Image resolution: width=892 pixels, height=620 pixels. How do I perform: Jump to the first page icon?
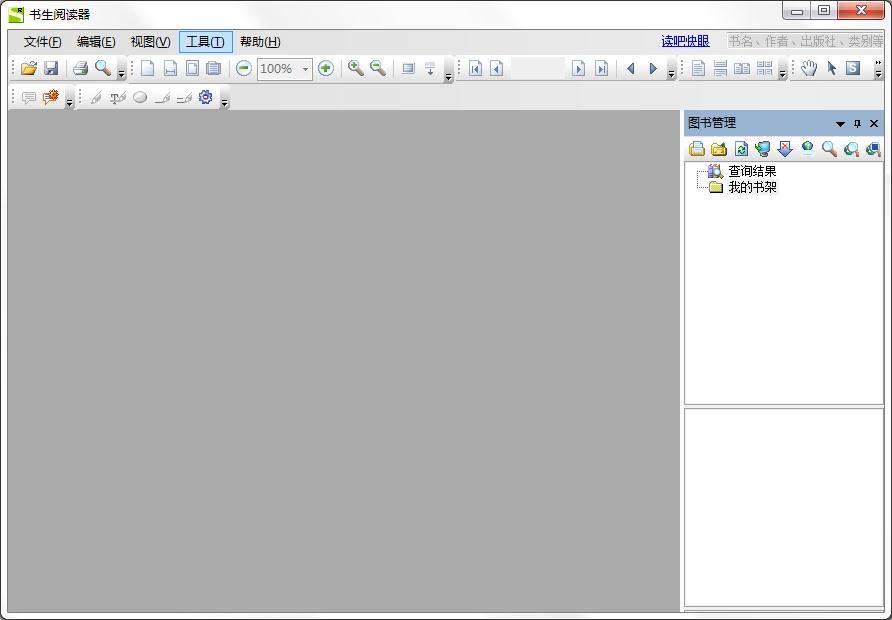pos(475,68)
